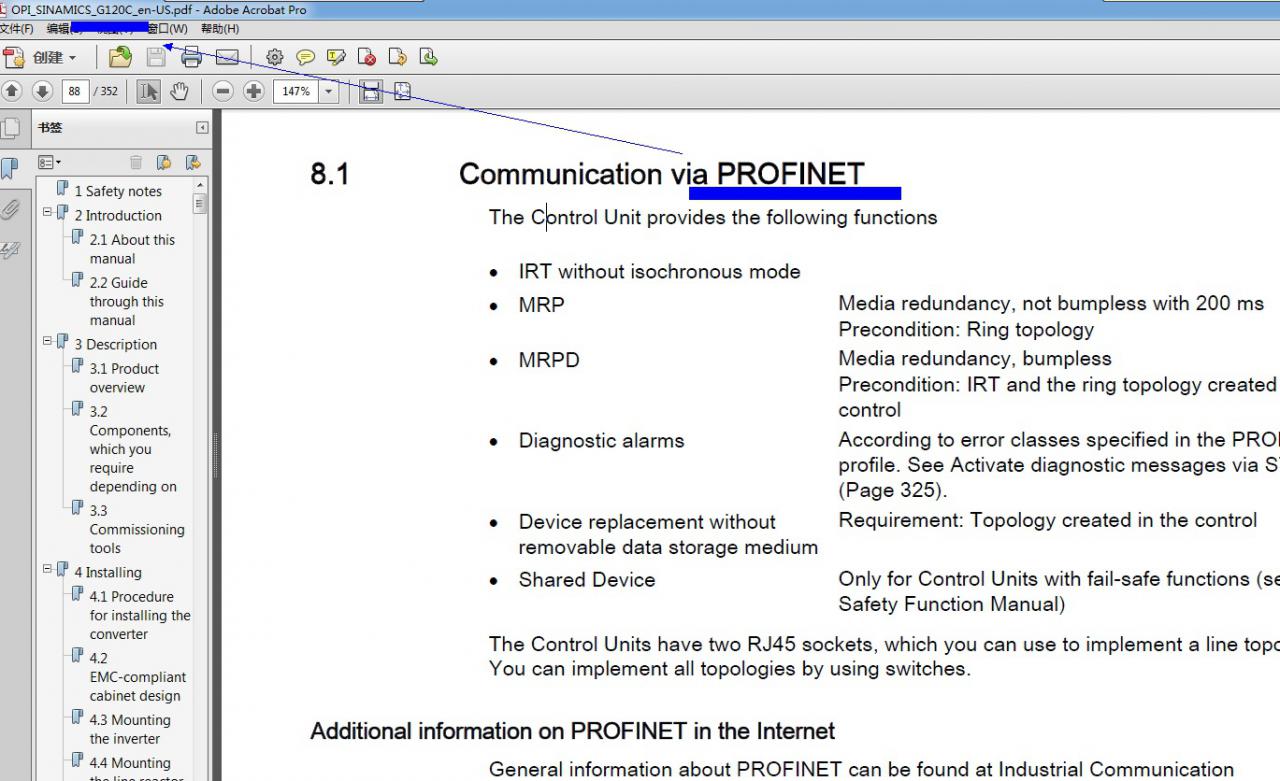
Task: Select bookmark 2.2 Guide through this manual
Action: point(127,301)
